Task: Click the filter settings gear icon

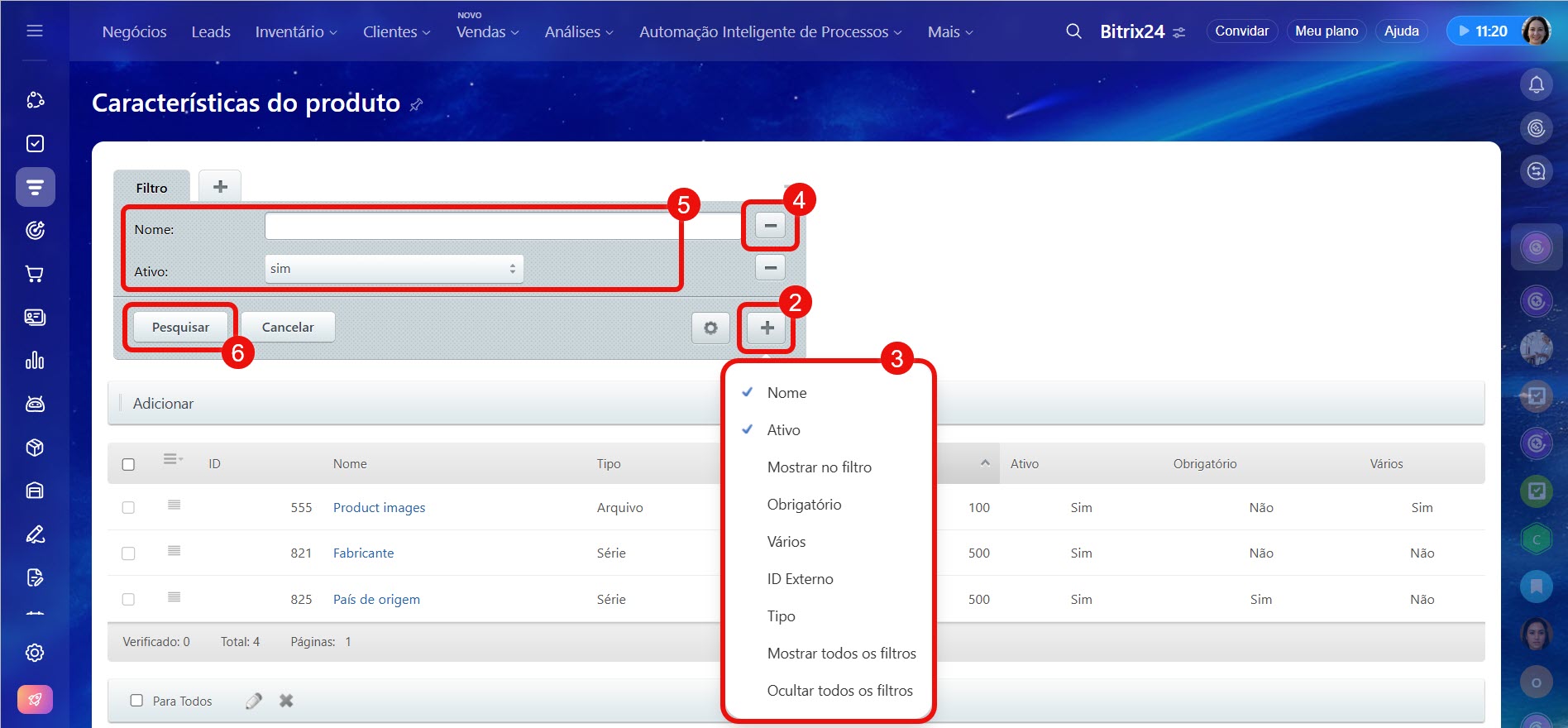Action: pos(710,328)
